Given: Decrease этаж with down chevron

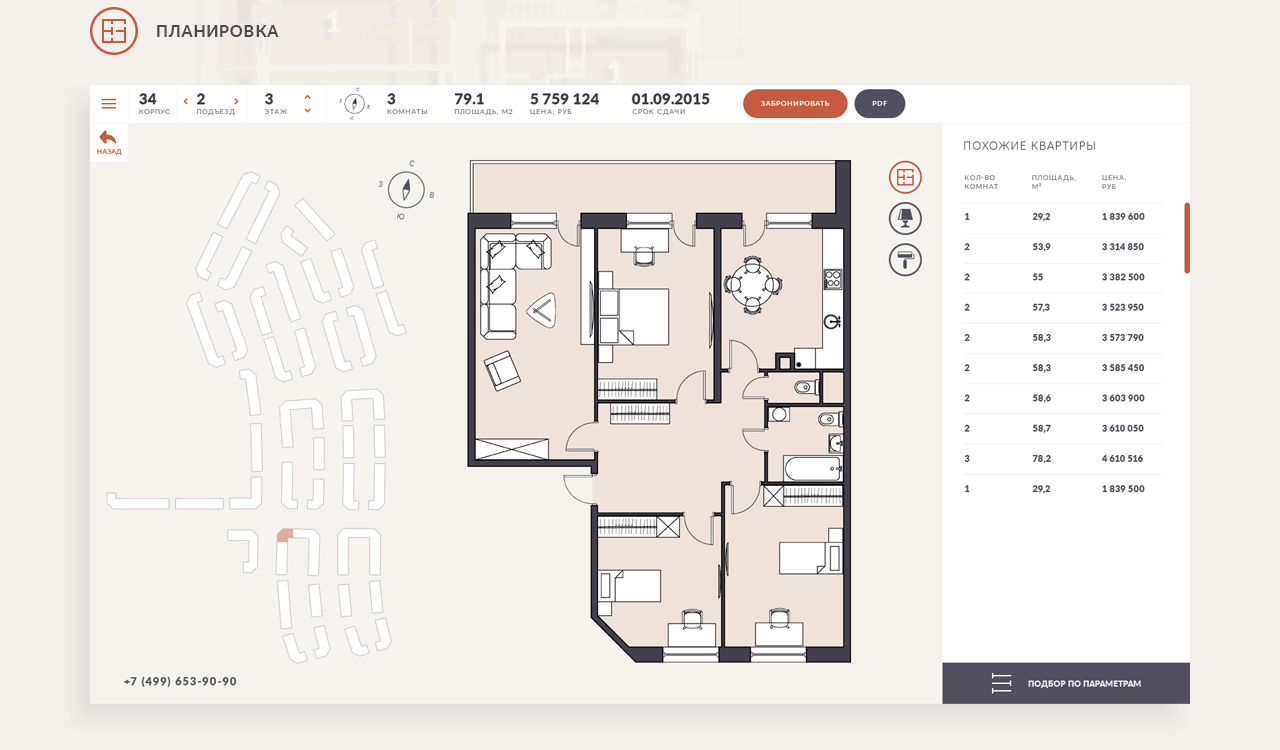Looking at the screenshot, I should (x=307, y=110).
